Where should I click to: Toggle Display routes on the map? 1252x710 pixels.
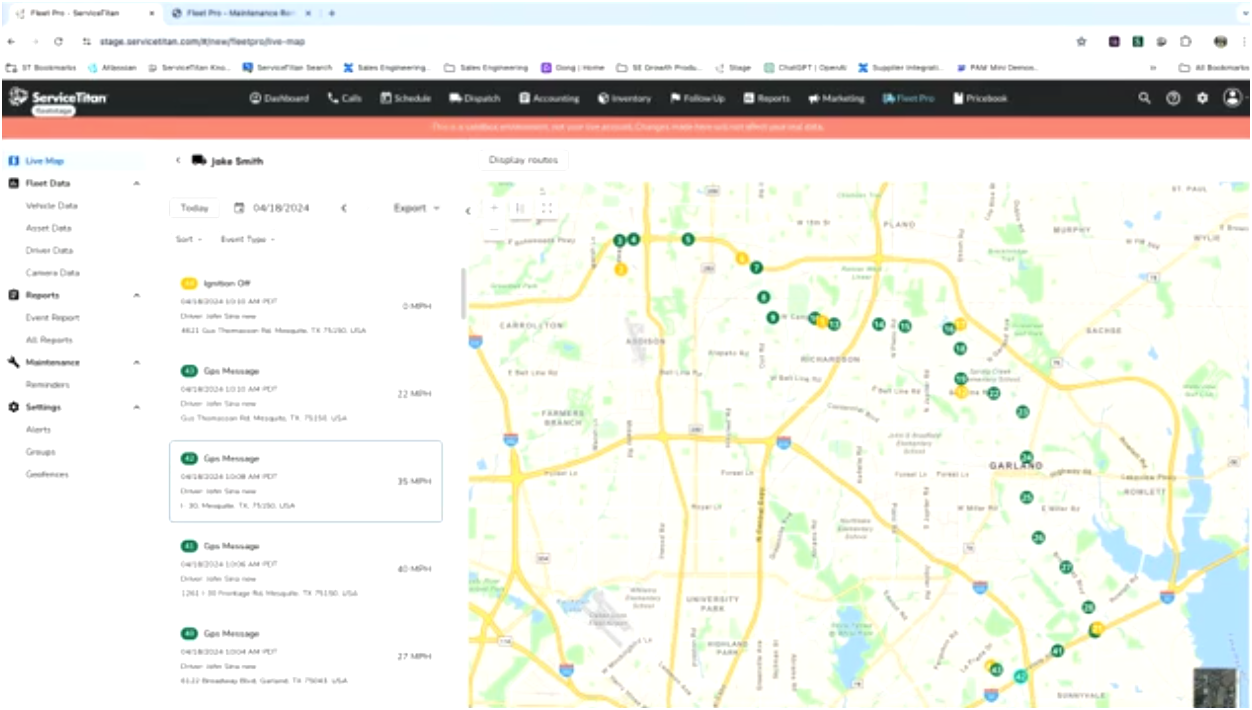click(x=523, y=159)
